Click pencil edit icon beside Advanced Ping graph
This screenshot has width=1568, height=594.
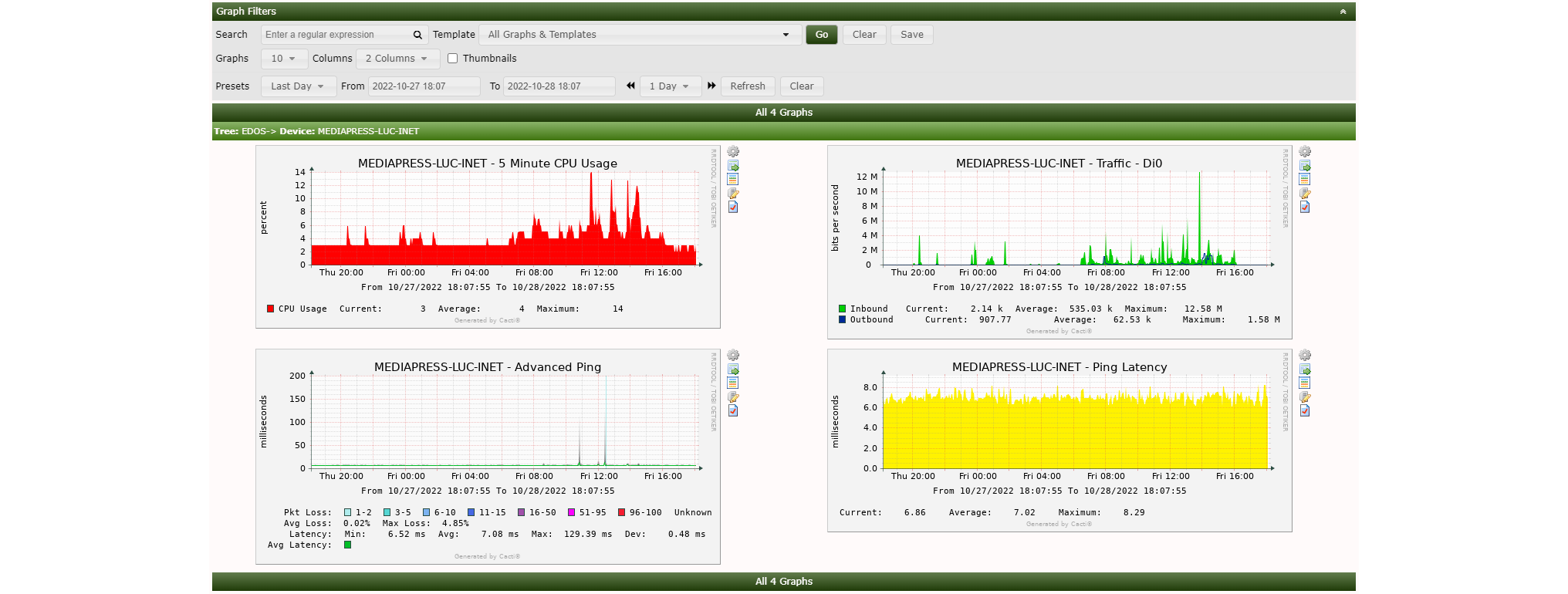(x=733, y=397)
